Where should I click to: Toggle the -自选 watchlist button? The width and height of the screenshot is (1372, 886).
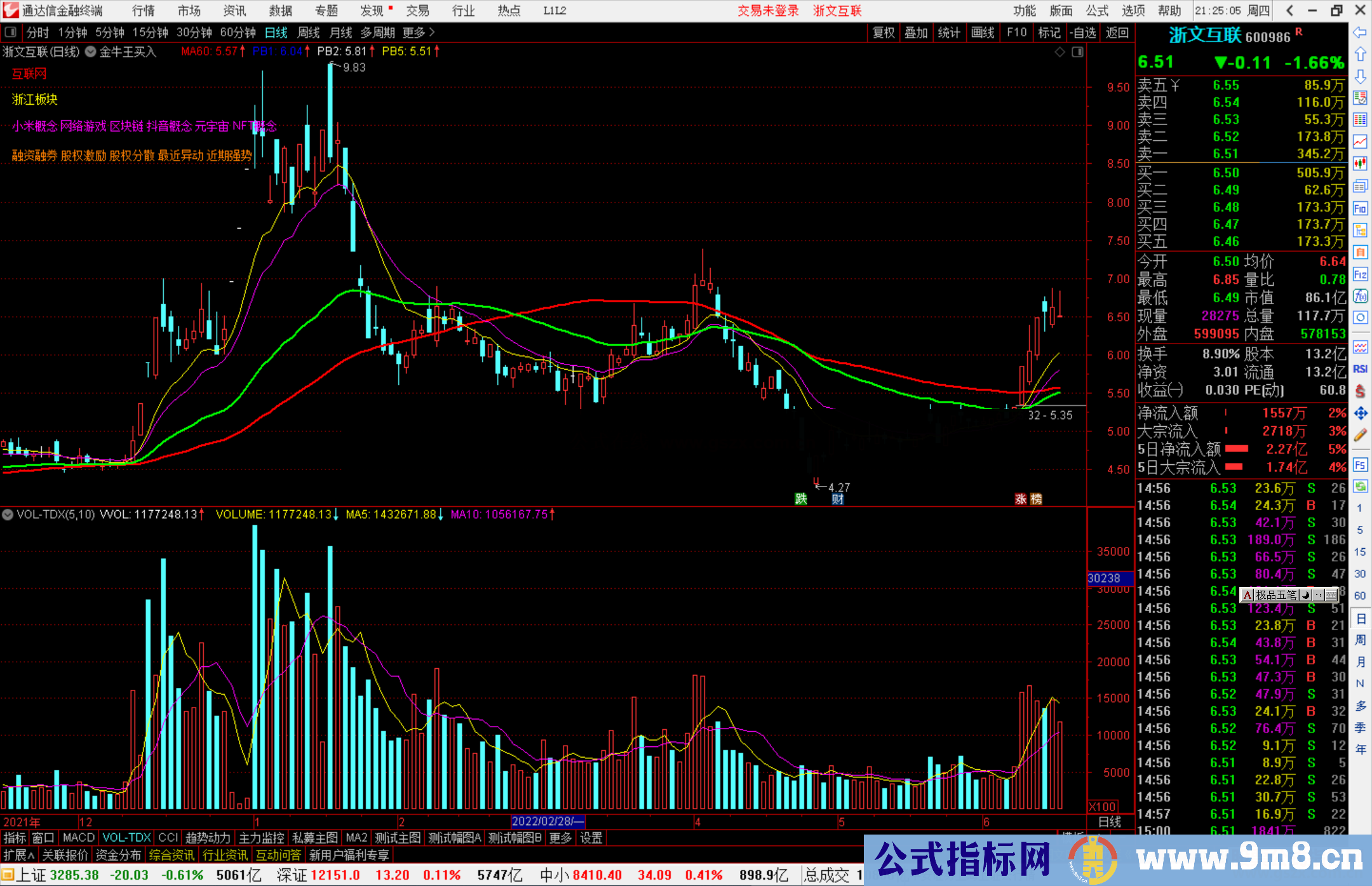coord(1082,32)
